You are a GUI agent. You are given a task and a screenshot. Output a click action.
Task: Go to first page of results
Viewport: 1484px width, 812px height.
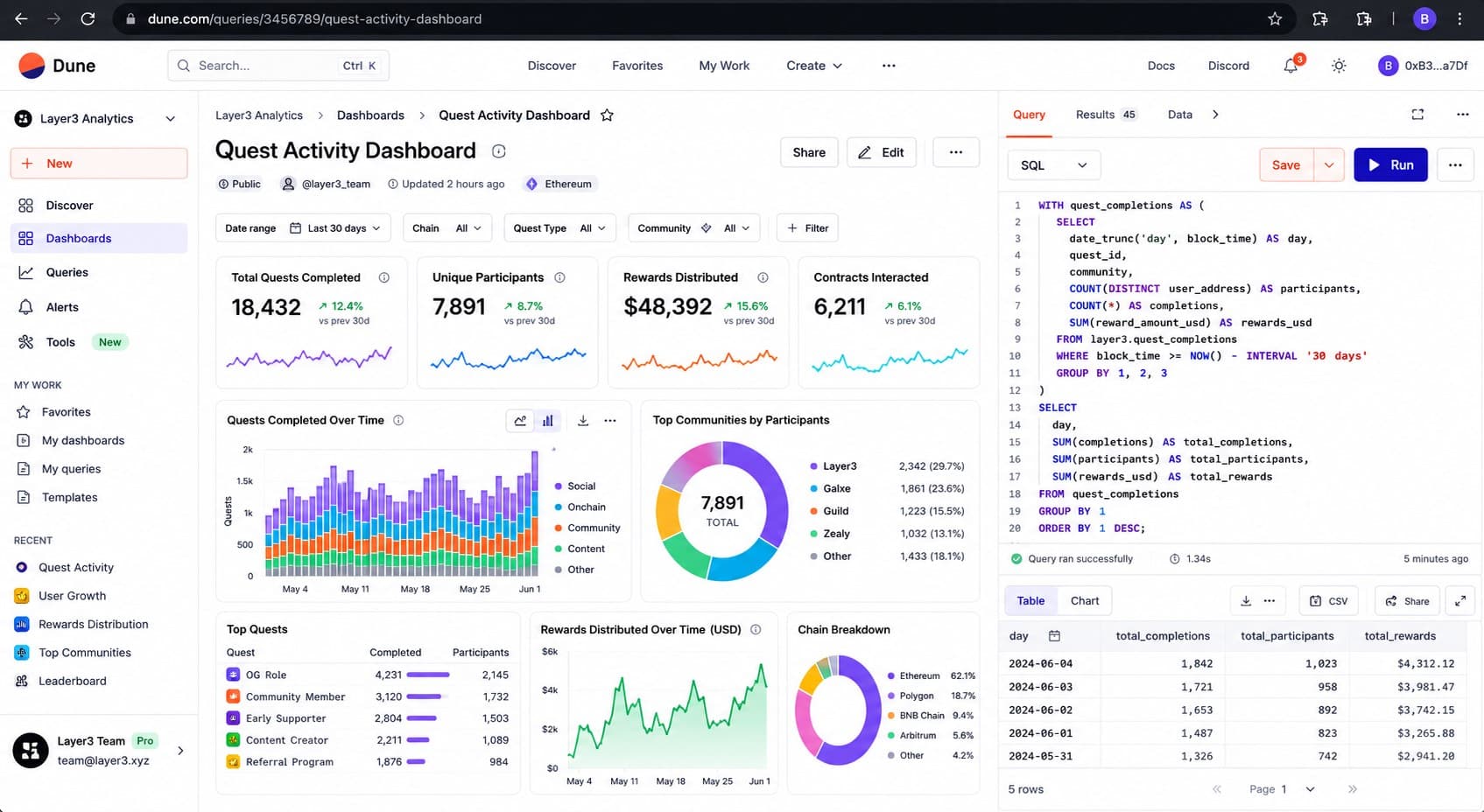point(1217,789)
